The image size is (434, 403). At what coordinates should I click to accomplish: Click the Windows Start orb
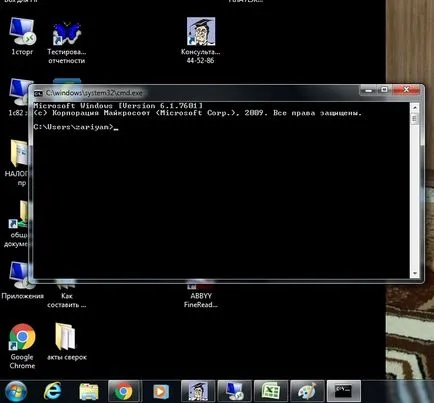pyautogui.click(x=16, y=392)
